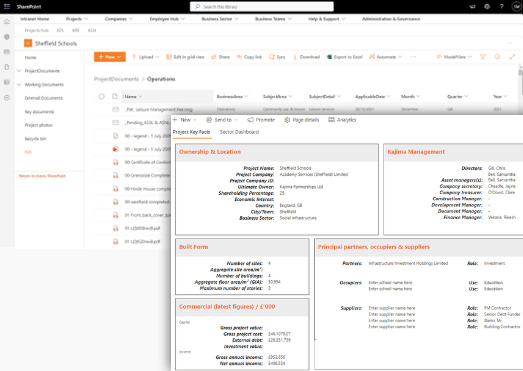Collapse the ProjectDocuments navigation node

pos(19,71)
